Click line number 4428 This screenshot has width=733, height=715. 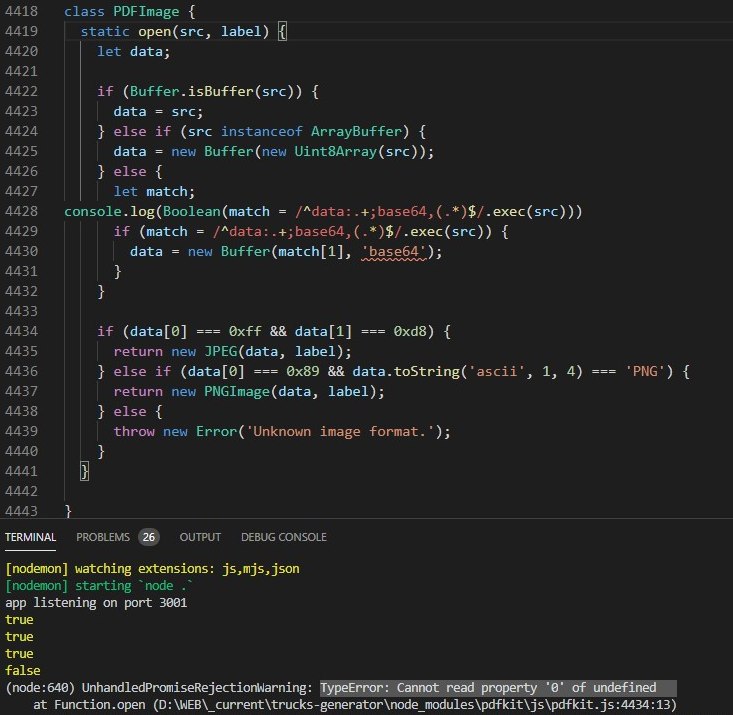(21, 211)
